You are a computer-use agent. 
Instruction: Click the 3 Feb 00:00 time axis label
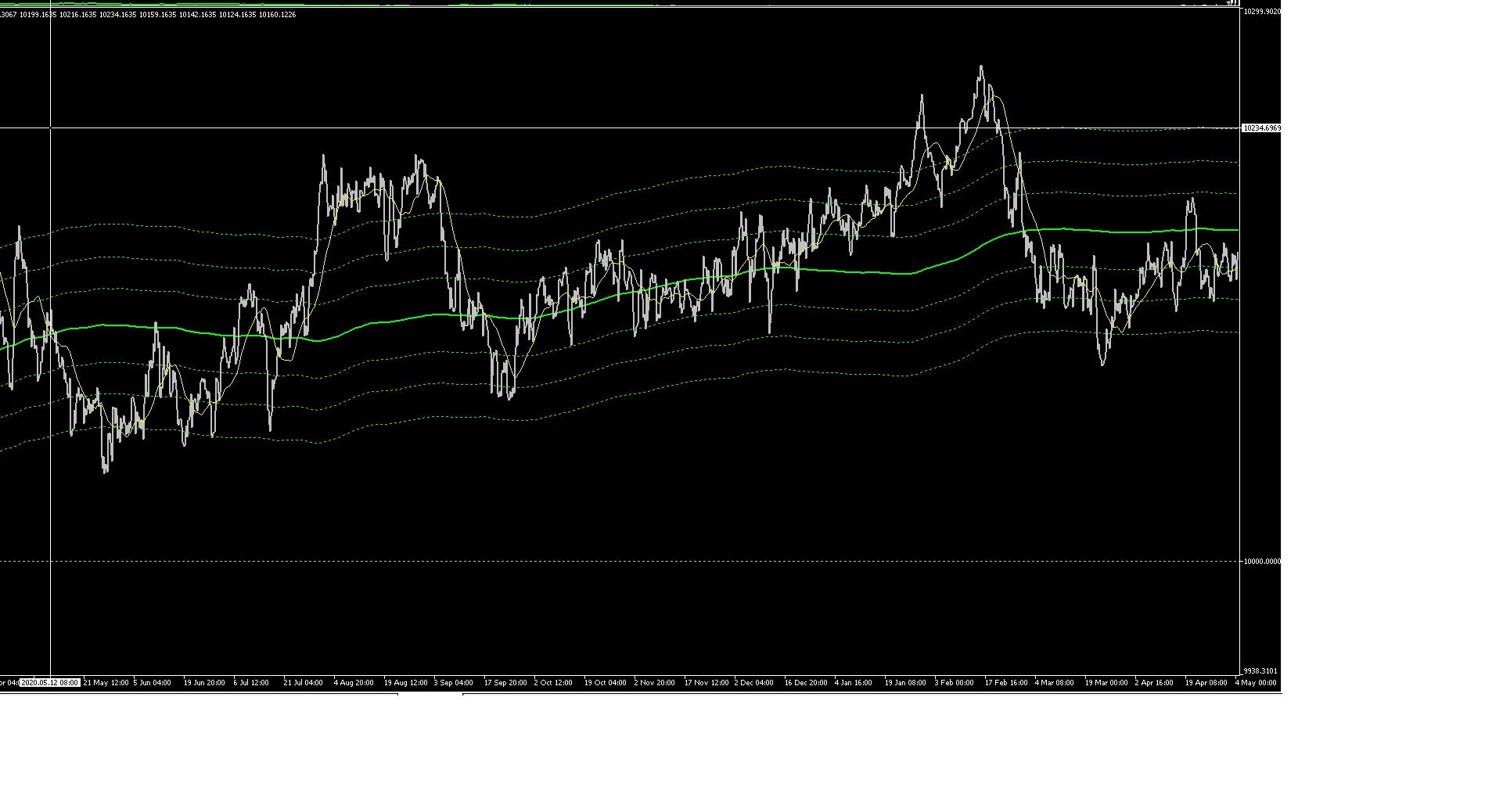pyautogui.click(x=954, y=682)
